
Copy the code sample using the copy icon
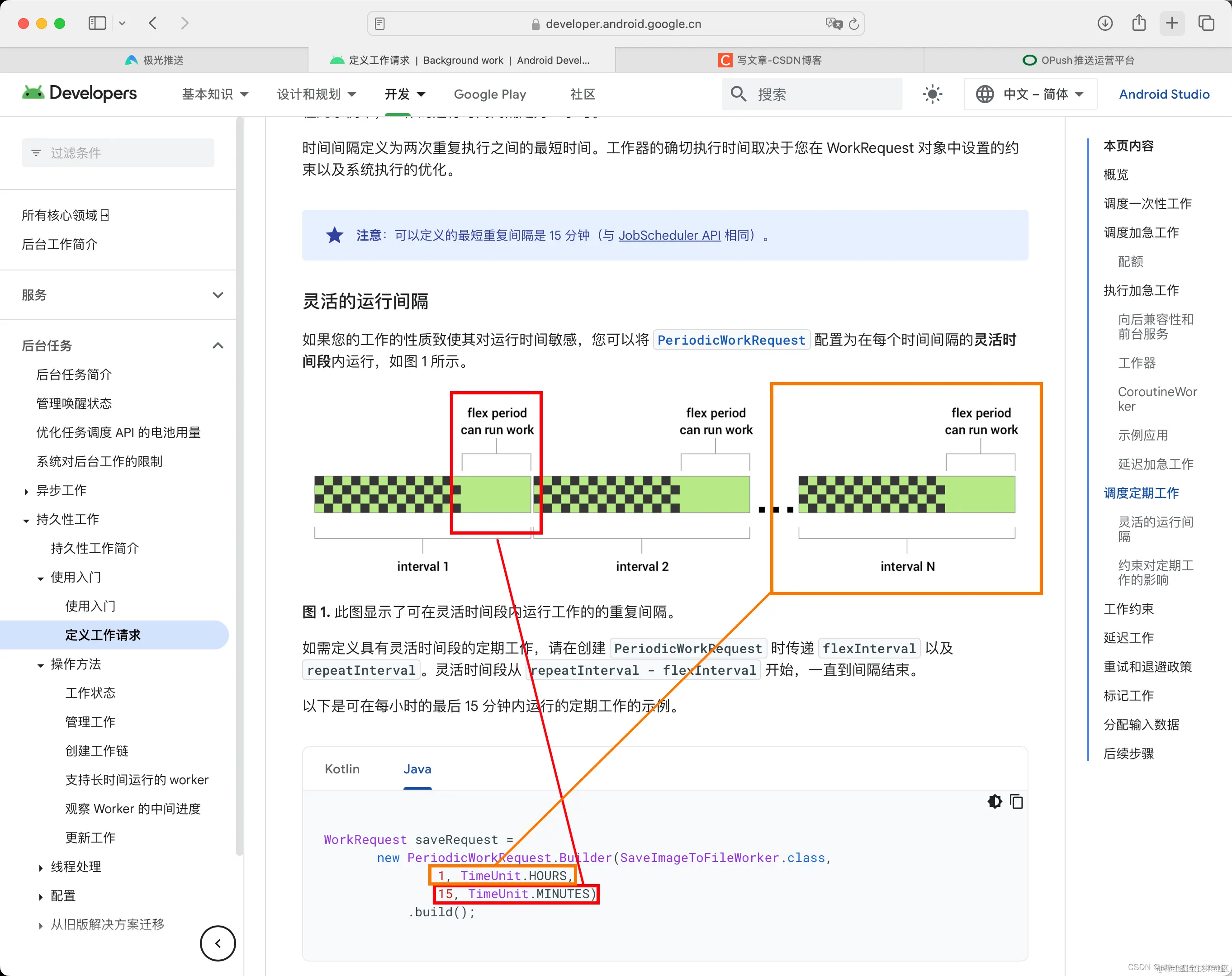point(1017,802)
